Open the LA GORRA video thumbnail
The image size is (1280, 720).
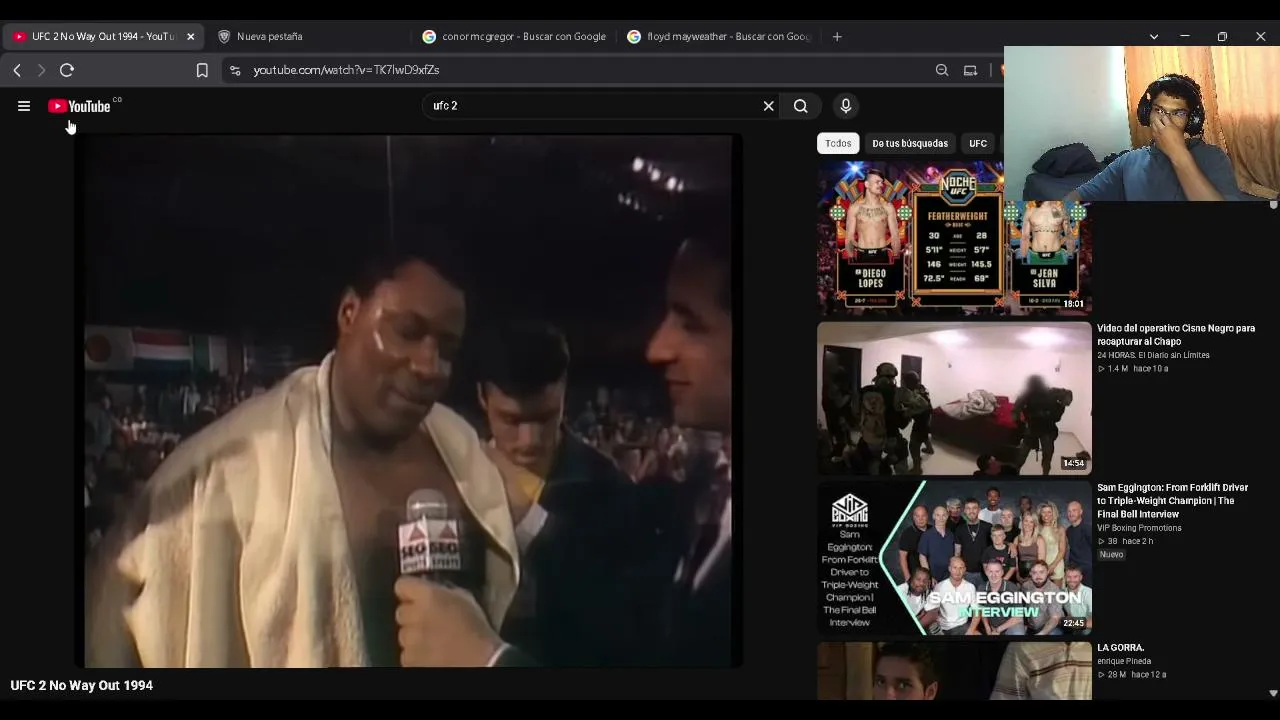pos(954,670)
